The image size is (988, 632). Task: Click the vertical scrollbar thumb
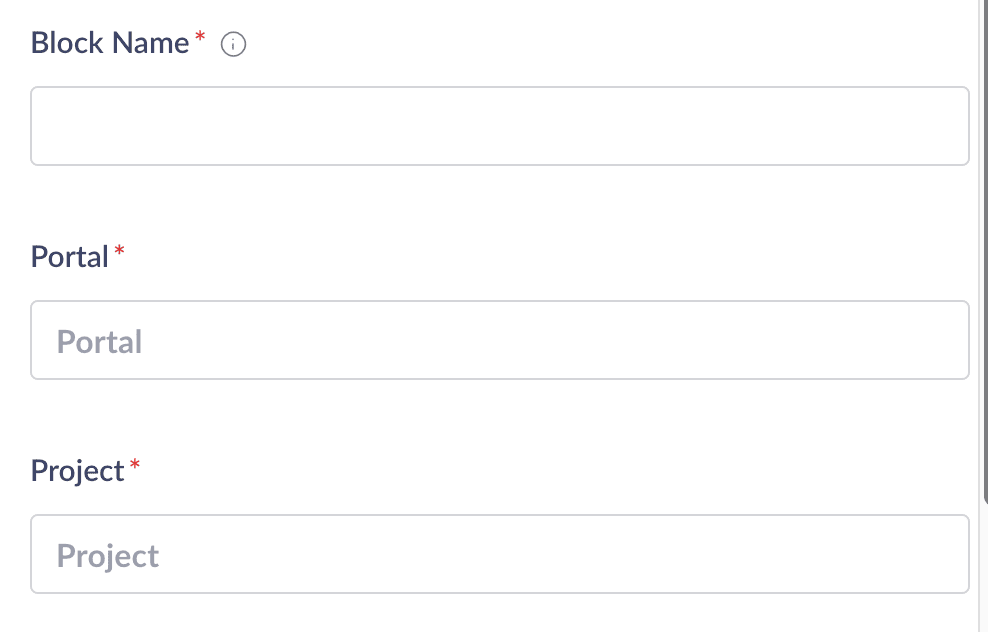coord(983,250)
